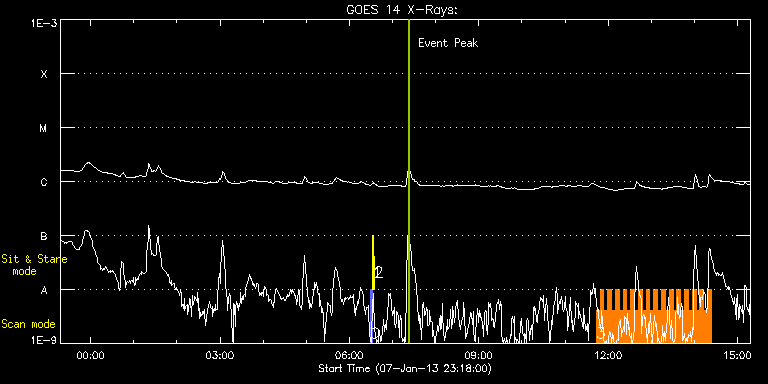The width and height of the screenshot is (768, 384).
Task: Select the A class axis label
Action: pos(44,290)
